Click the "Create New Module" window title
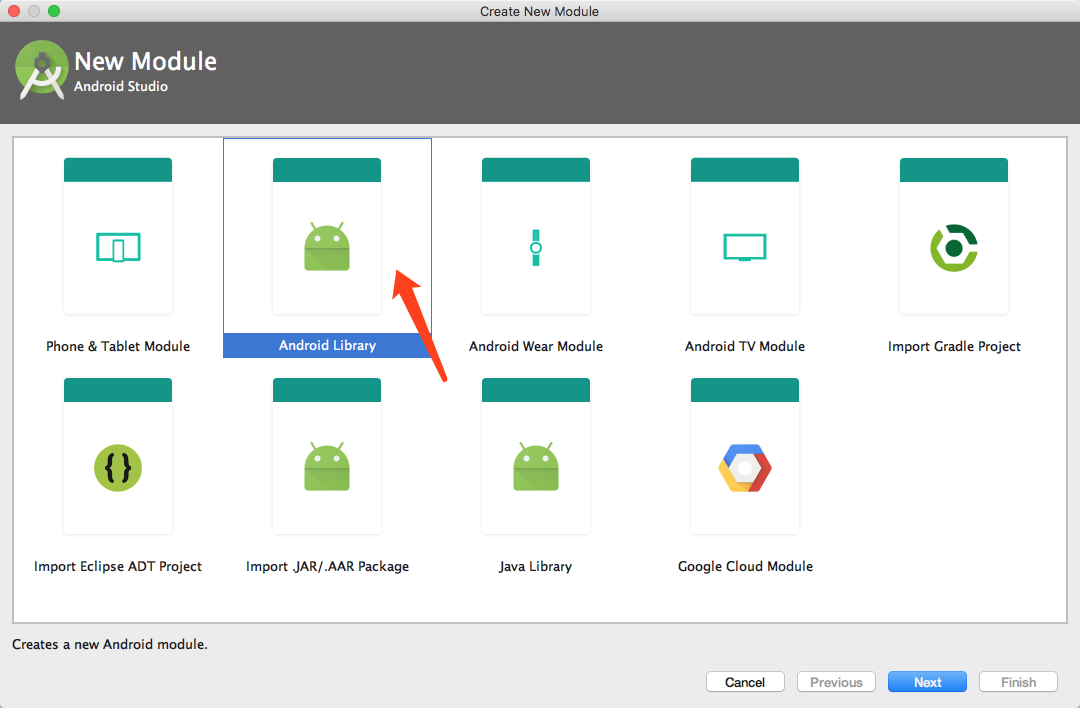Screen dimensions: 1080x708 [539, 11]
